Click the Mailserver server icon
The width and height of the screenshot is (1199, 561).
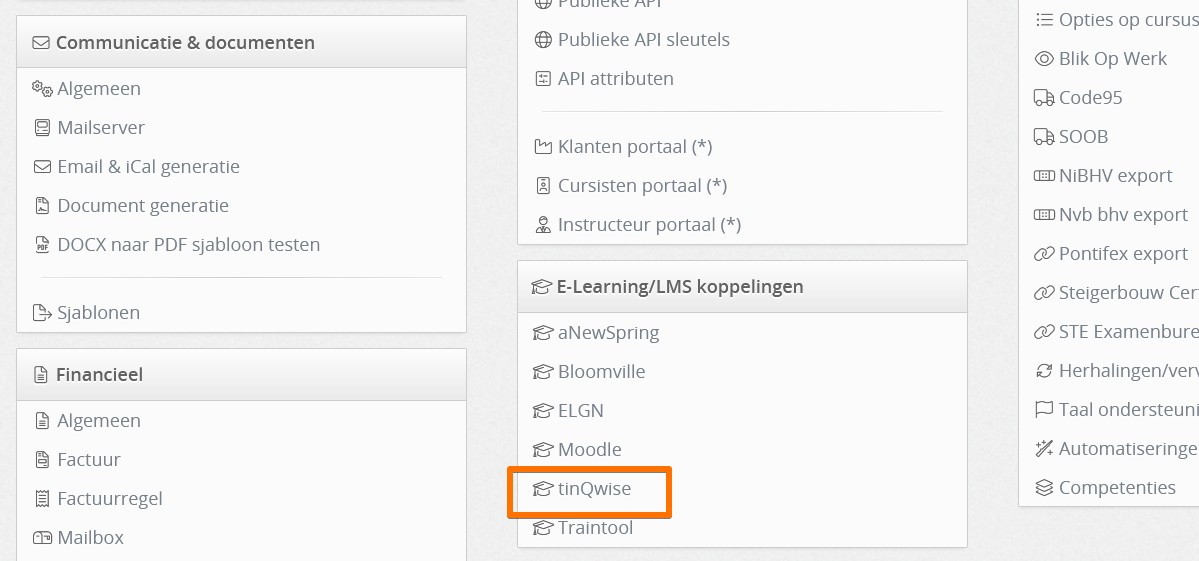[x=42, y=128]
